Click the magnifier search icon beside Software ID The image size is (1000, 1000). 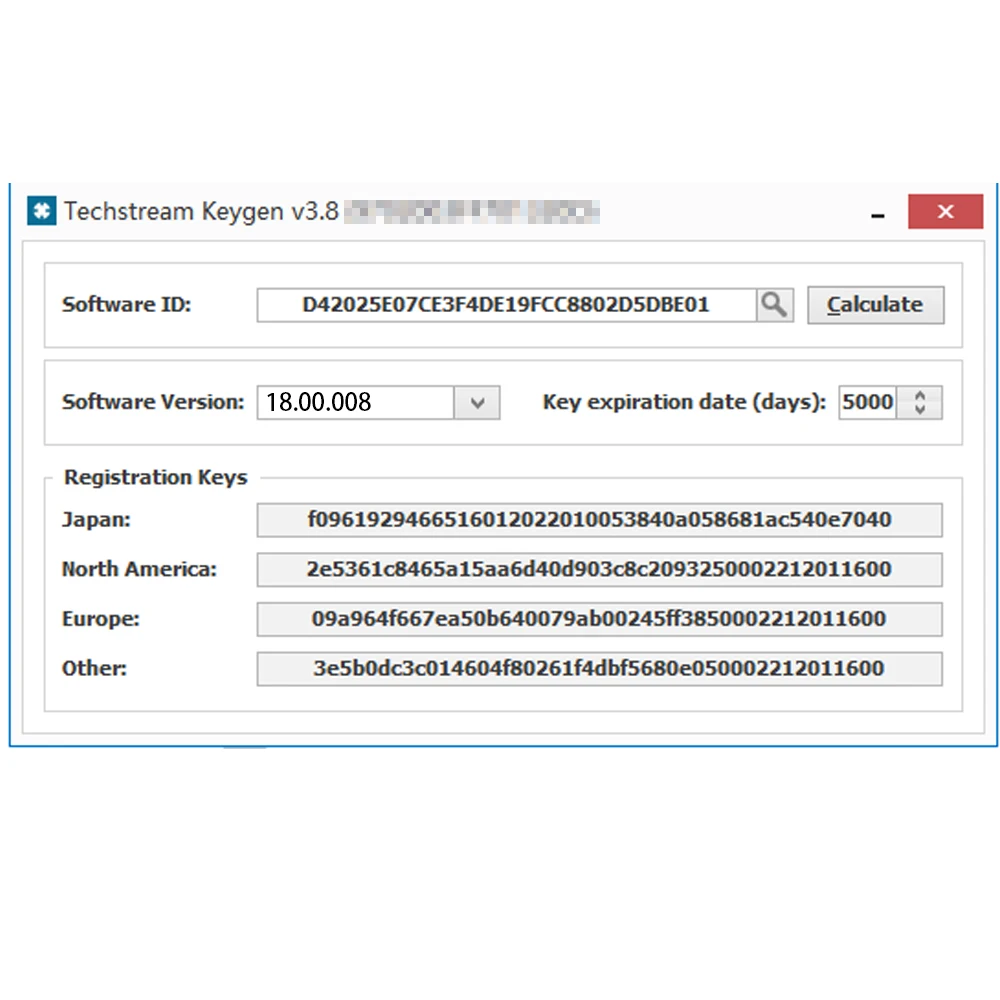click(774, 305)
